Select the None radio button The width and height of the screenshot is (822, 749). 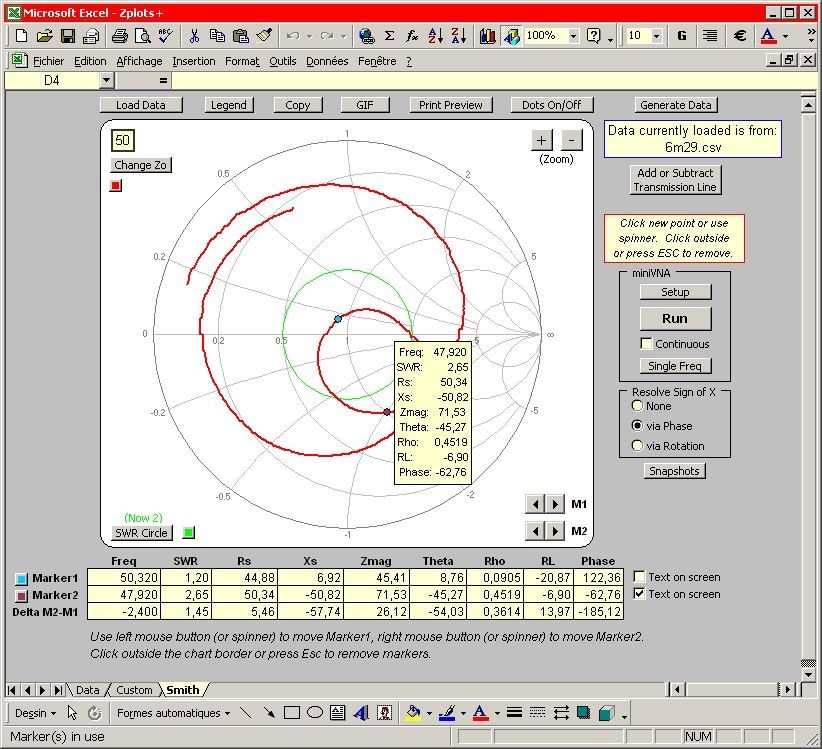[x=637, y=406]
